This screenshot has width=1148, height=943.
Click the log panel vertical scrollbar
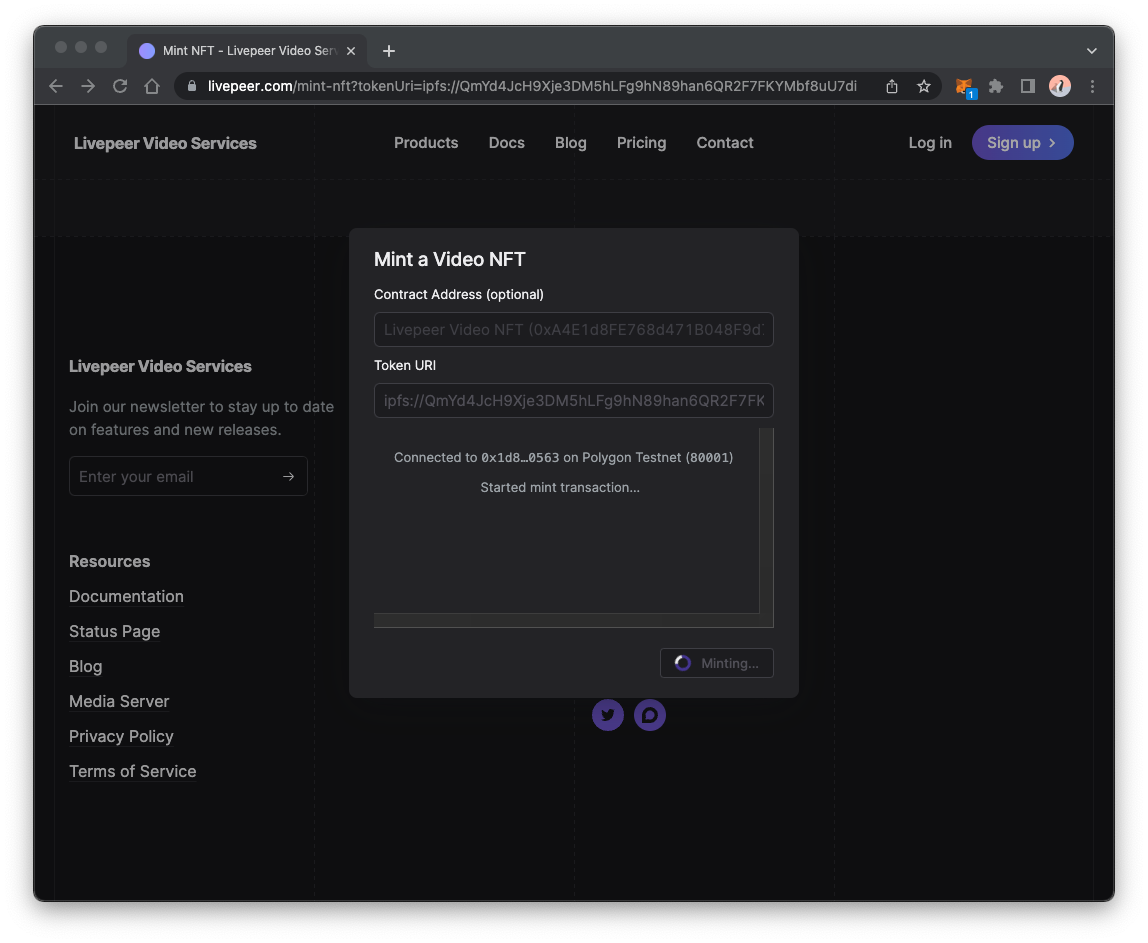coord(767,521)
